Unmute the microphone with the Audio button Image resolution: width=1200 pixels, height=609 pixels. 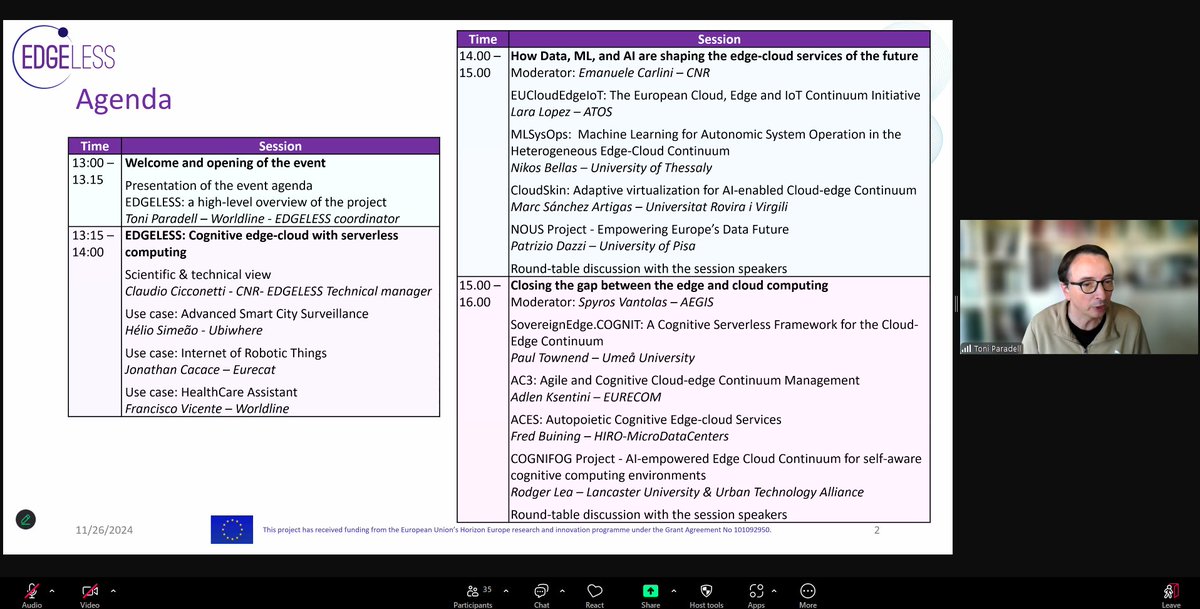32,594
